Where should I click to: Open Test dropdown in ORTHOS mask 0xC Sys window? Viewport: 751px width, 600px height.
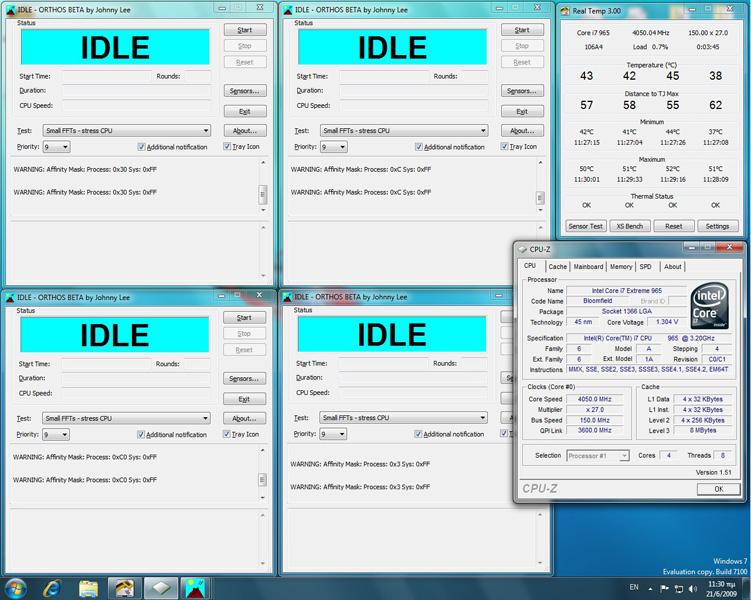coord(404,130)
